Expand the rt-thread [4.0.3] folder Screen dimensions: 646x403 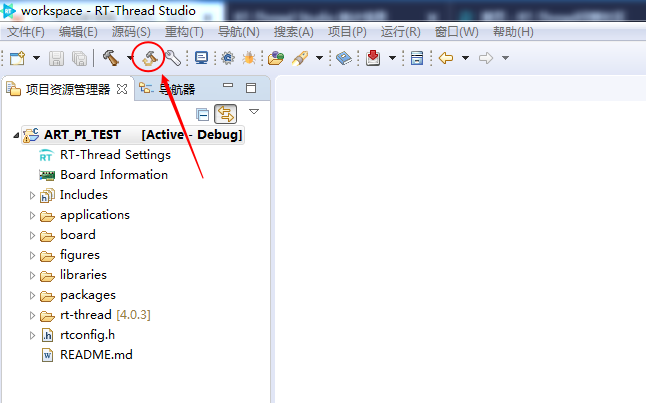[x=32, y=316]
